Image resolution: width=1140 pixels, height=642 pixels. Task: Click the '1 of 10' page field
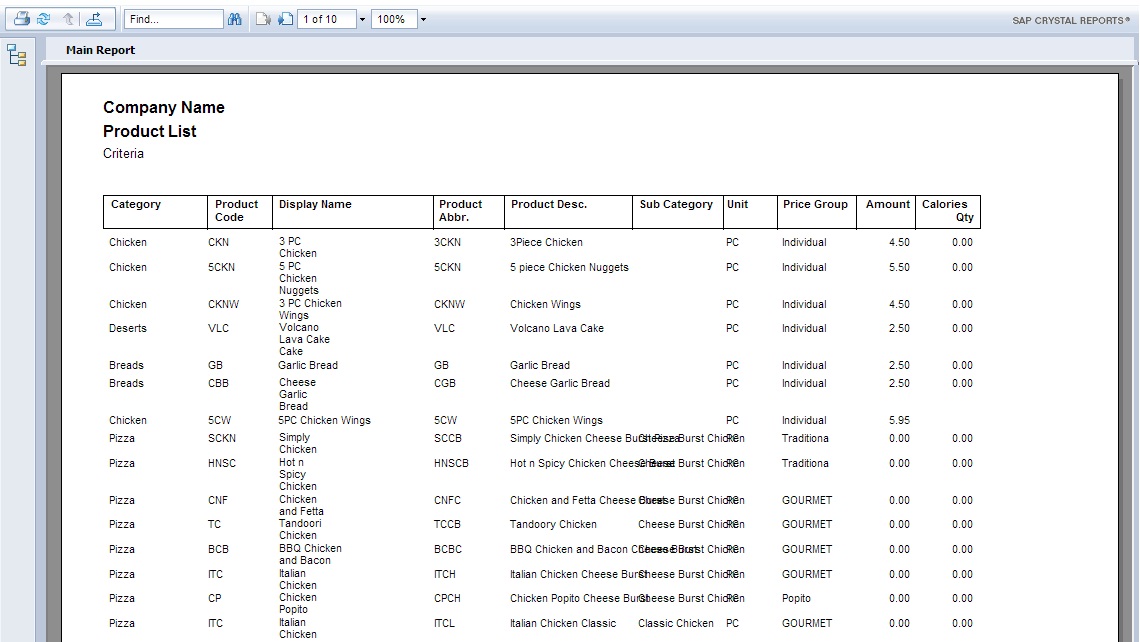pyautogui.click(x=327, y=19)
